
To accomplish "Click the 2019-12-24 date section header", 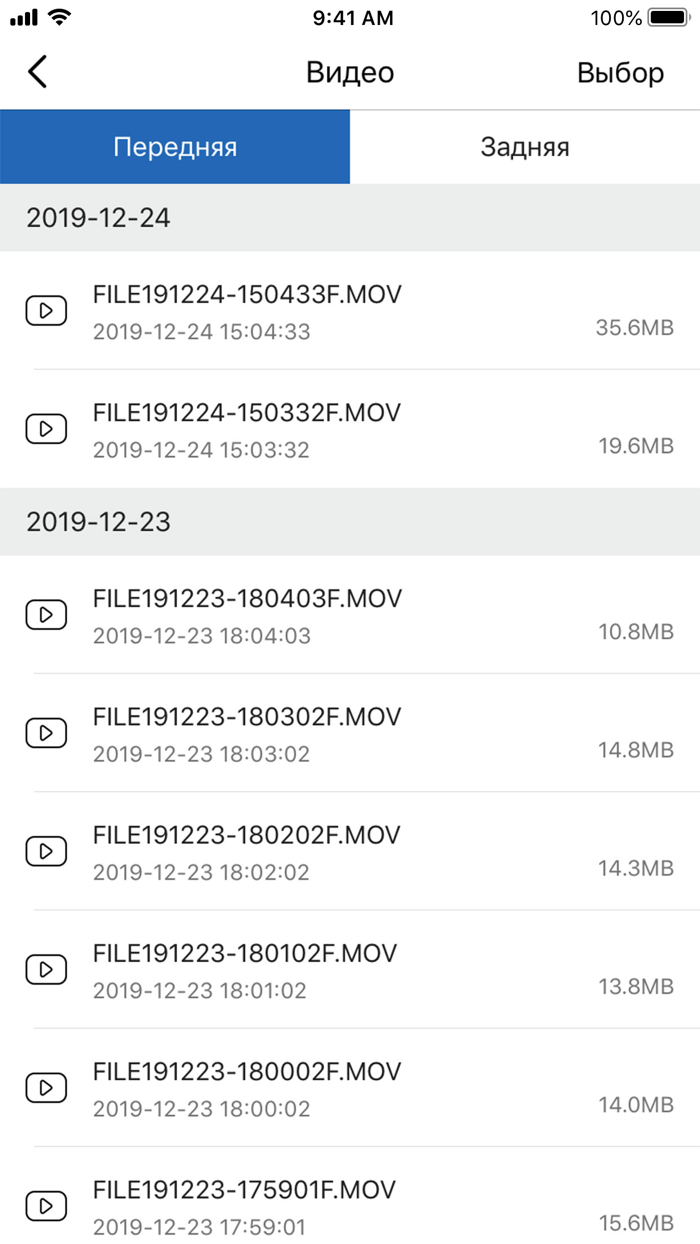I will pos(98,218).
